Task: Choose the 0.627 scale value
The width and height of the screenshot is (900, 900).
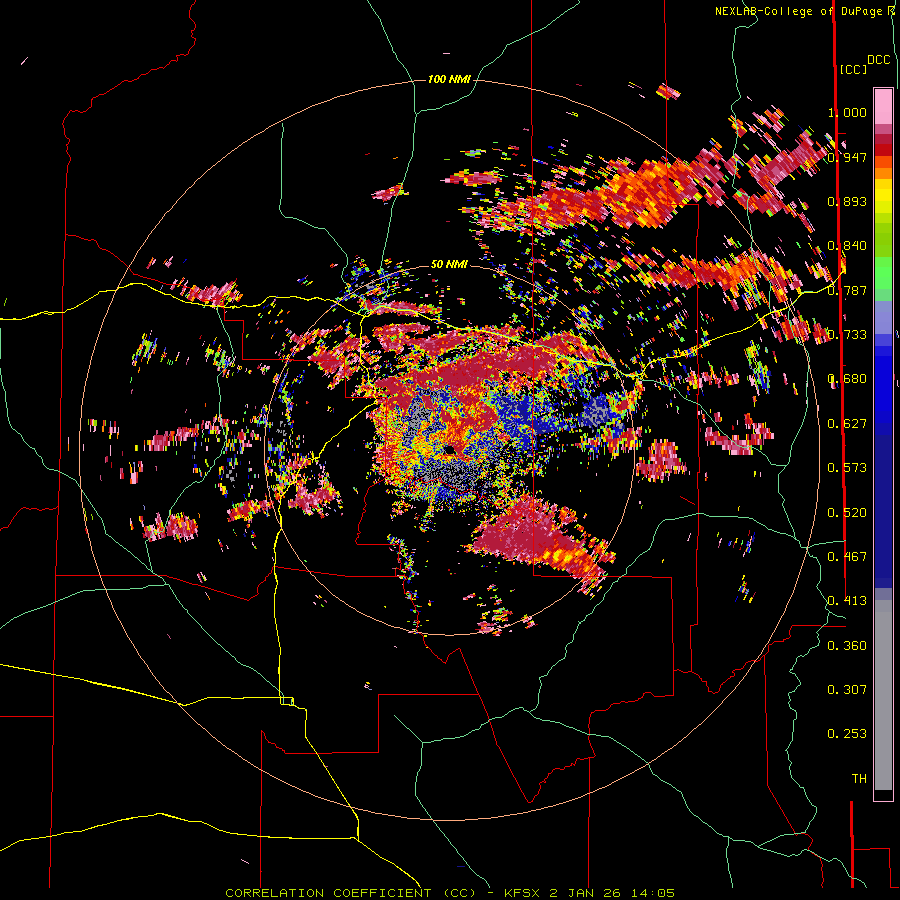Action: (x=847, y=423)
